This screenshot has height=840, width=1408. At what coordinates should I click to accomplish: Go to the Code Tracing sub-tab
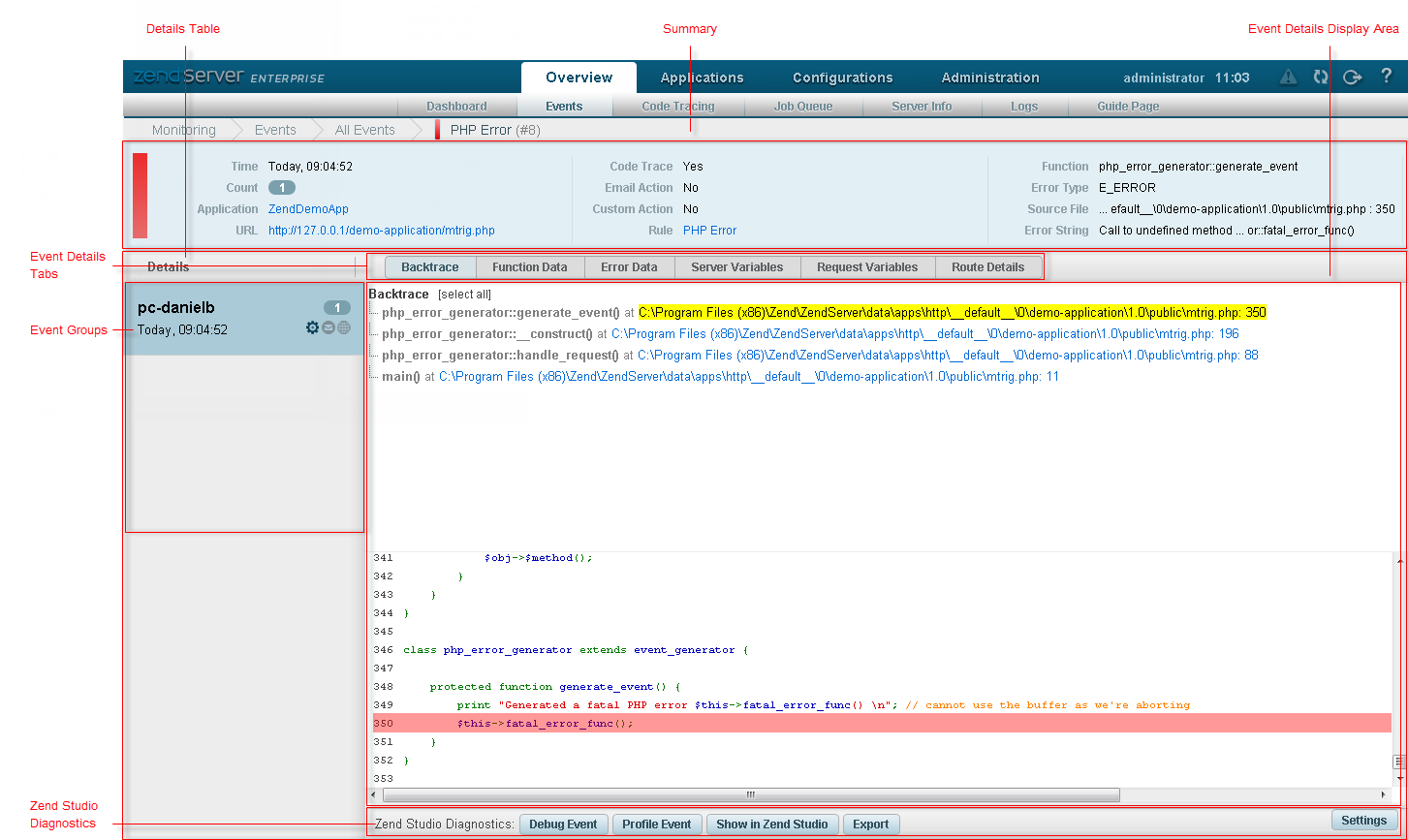pos(677,107)
